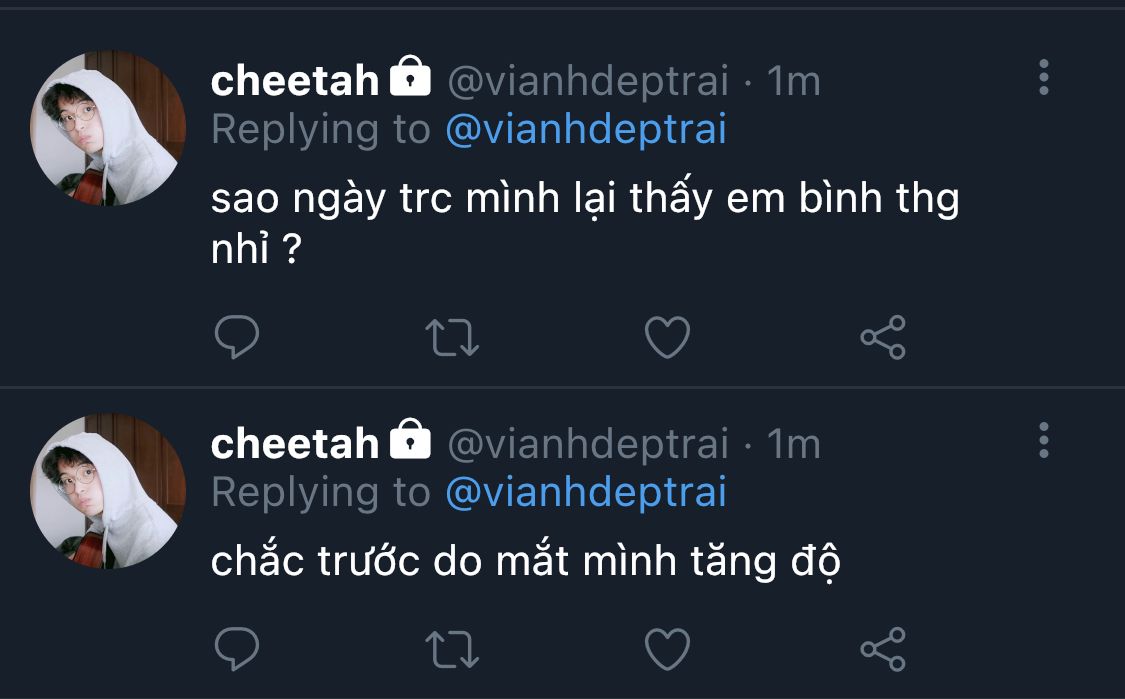Reply to the "sao ngày trc" tweet

(x=237, y=338)
